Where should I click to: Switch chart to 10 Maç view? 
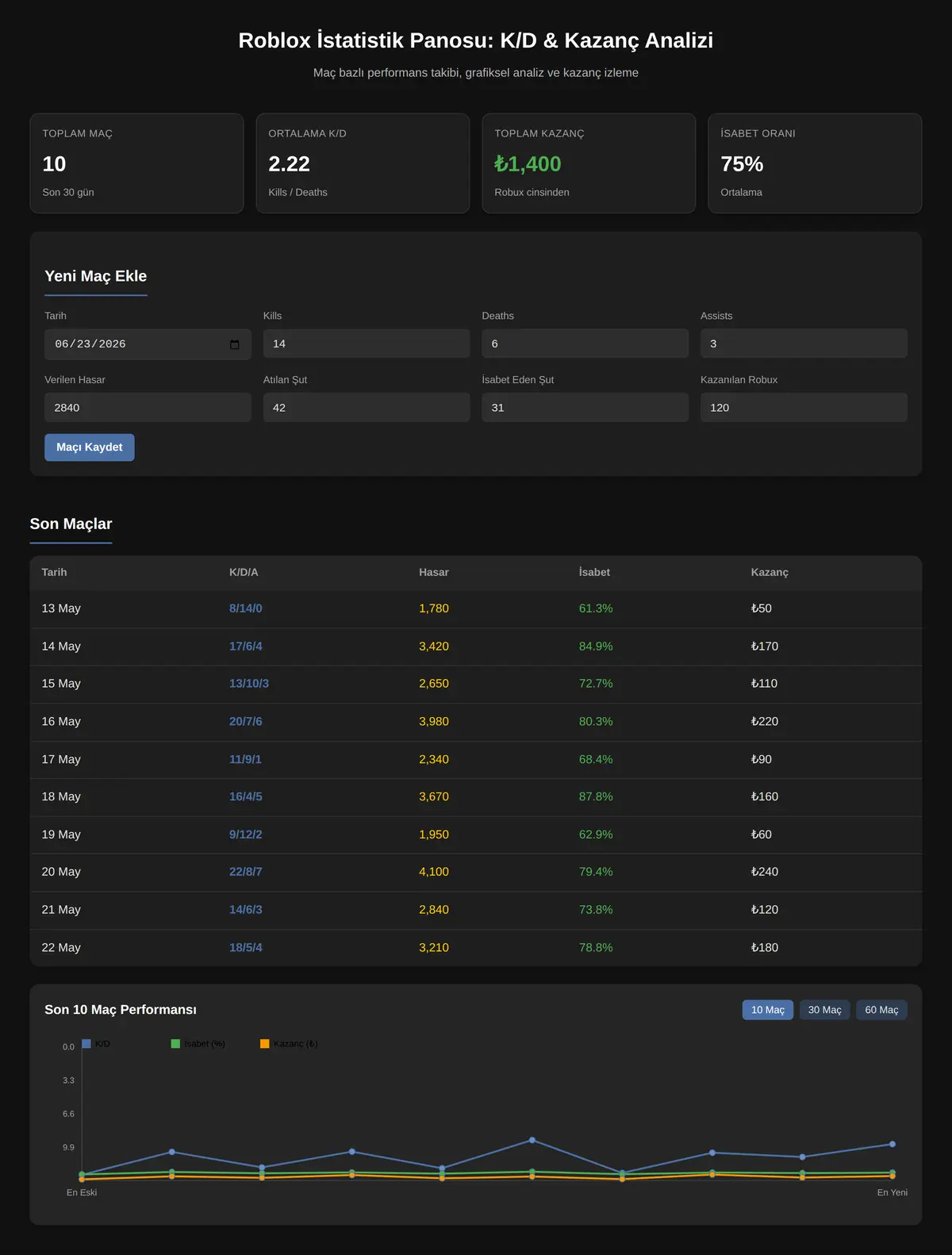click(767, 1010)
